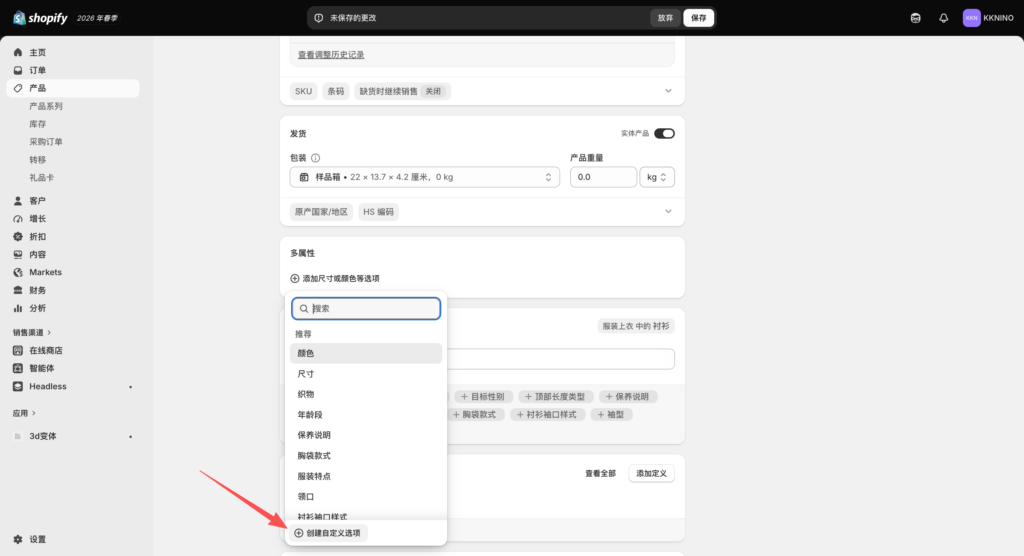1024x556 pixels.
Task: Go to 主页 in the sidebar
Action: pos(37,52)
